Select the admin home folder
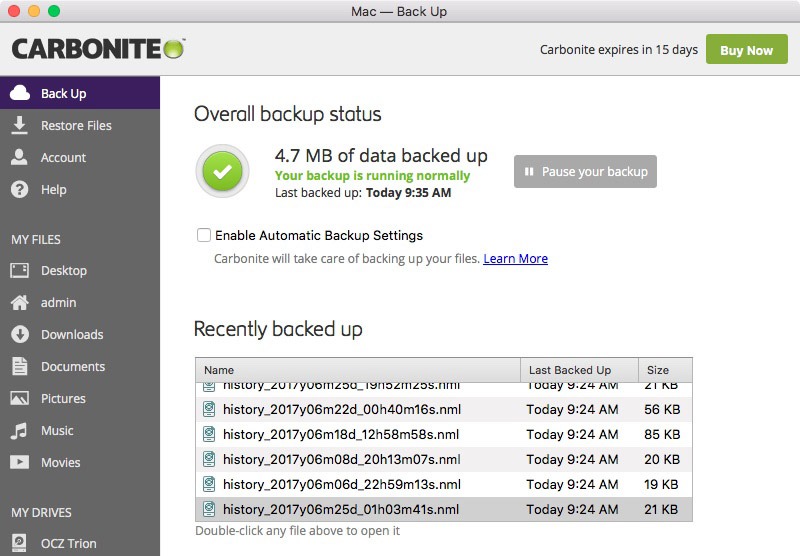The height and width of the screenshot is (556, 800). point(80,302)
